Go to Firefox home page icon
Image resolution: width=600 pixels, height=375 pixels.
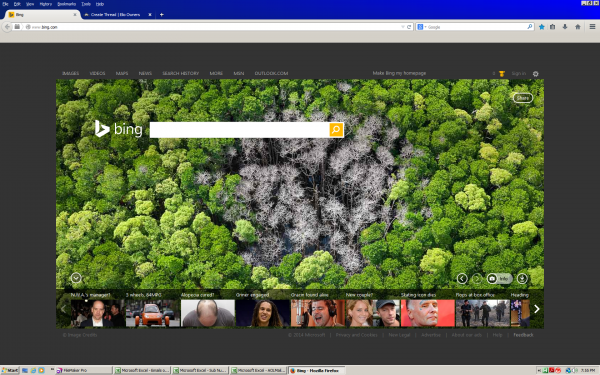point(578,27)
